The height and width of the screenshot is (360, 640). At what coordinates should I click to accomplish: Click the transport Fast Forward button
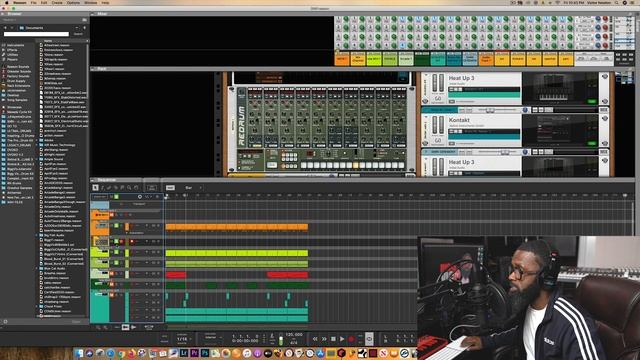324,339
